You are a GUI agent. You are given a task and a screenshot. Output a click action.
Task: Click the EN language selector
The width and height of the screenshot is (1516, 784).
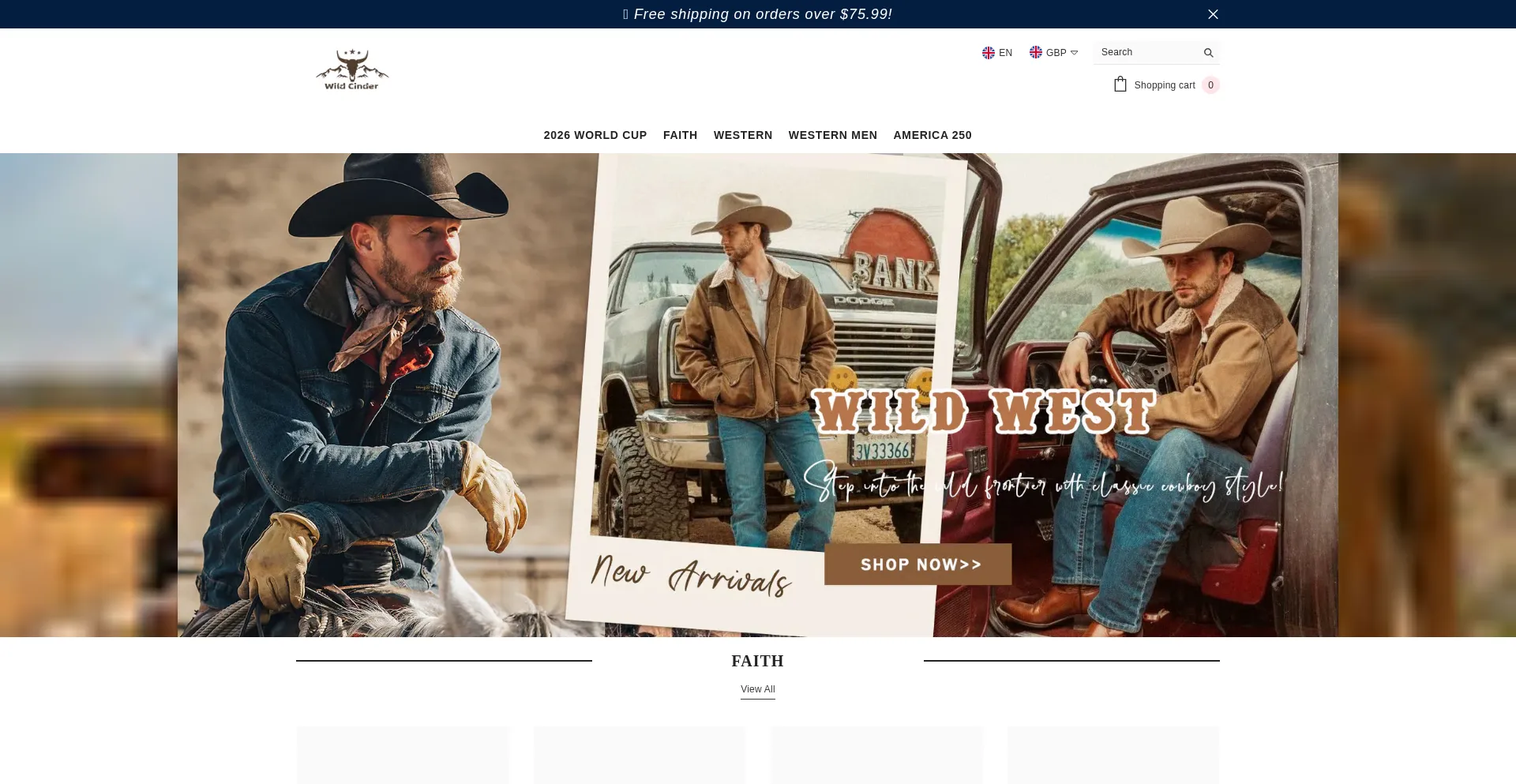point(997,52)
